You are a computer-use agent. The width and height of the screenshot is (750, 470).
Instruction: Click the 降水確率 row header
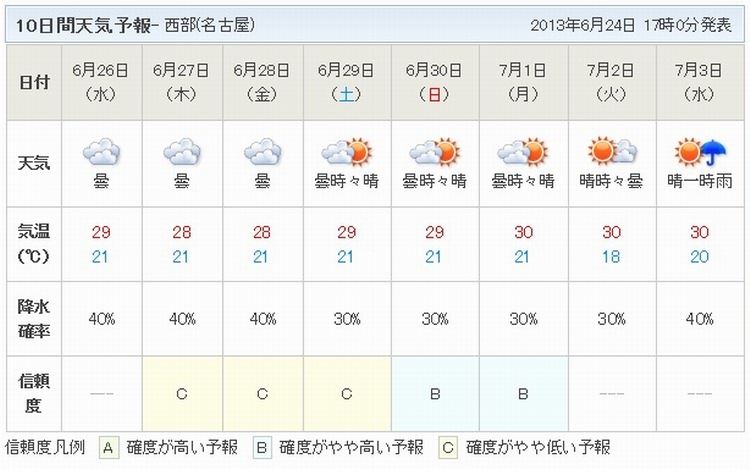point(33,318)
